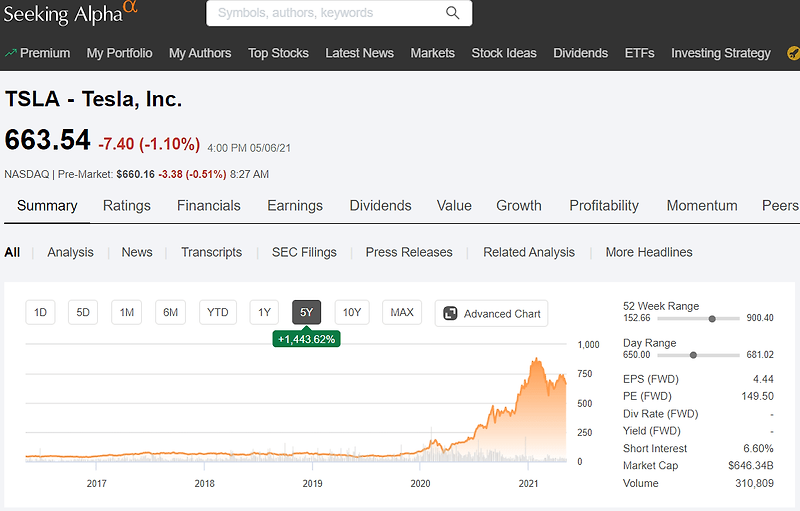
Task: Set chart range to 10Y
Action: pyautogui.click(x=352, y=312)
